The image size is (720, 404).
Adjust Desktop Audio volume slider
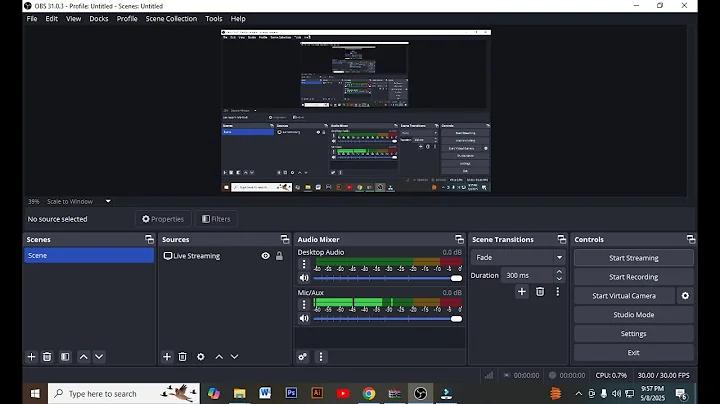[388, 278]
